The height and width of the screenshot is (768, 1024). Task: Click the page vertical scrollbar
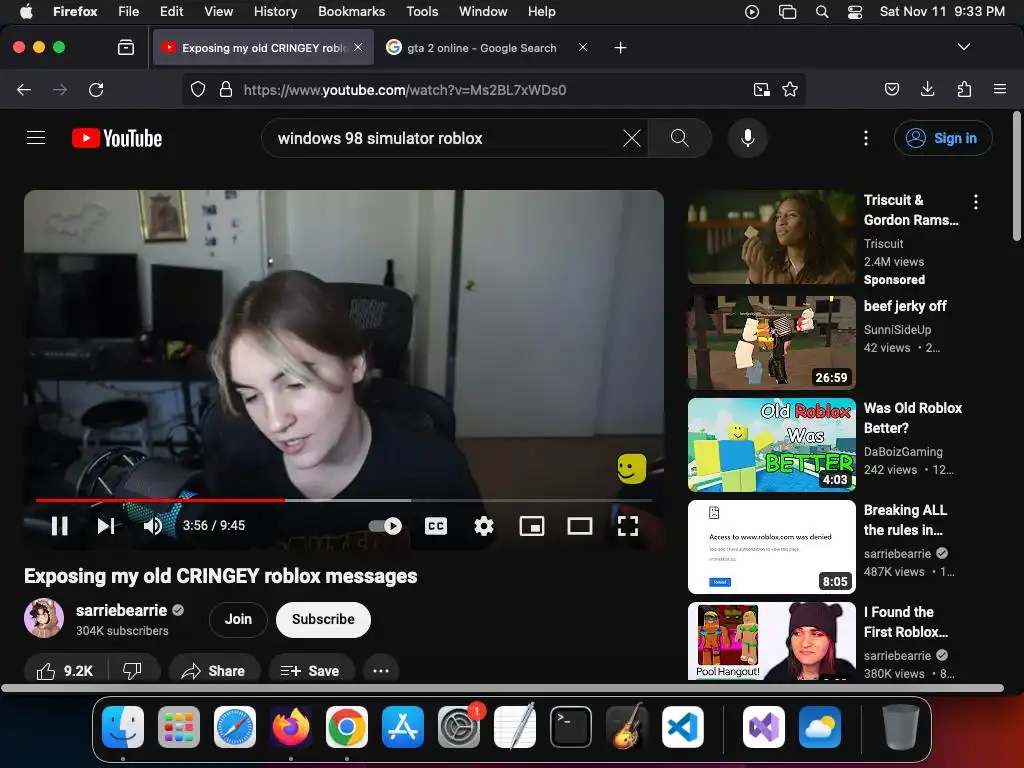click(1017, 176)
